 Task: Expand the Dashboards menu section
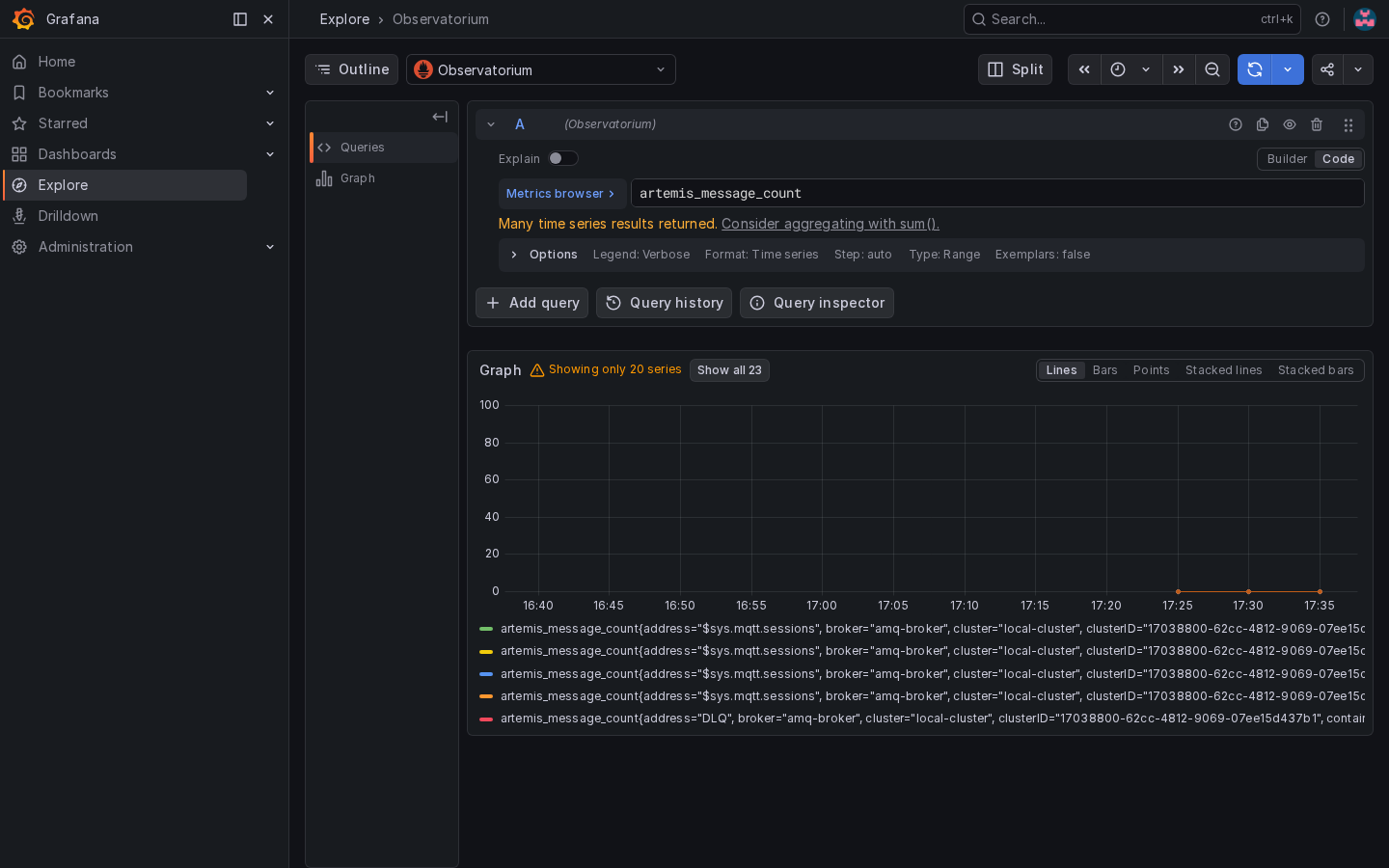(270, 154)
